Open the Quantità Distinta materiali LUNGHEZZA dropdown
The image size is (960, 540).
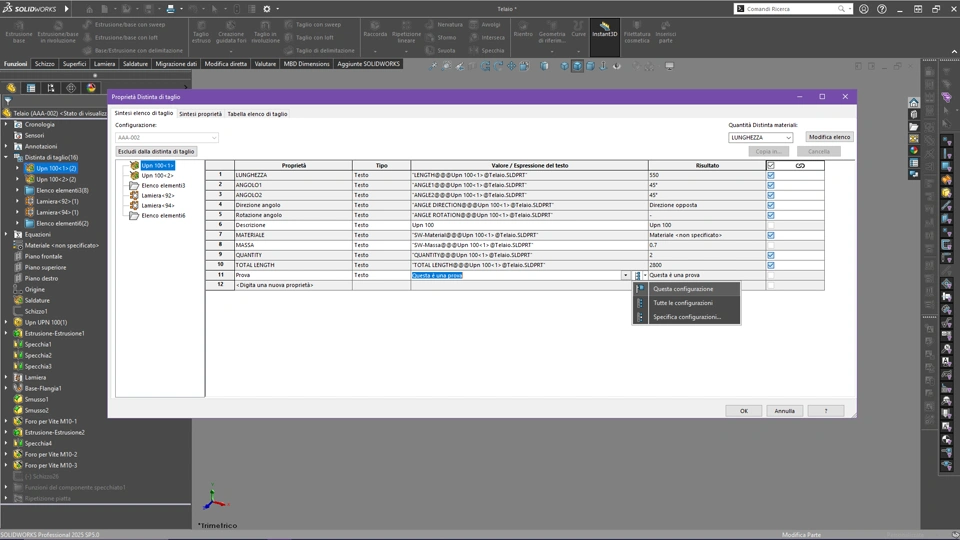point(760,138)
